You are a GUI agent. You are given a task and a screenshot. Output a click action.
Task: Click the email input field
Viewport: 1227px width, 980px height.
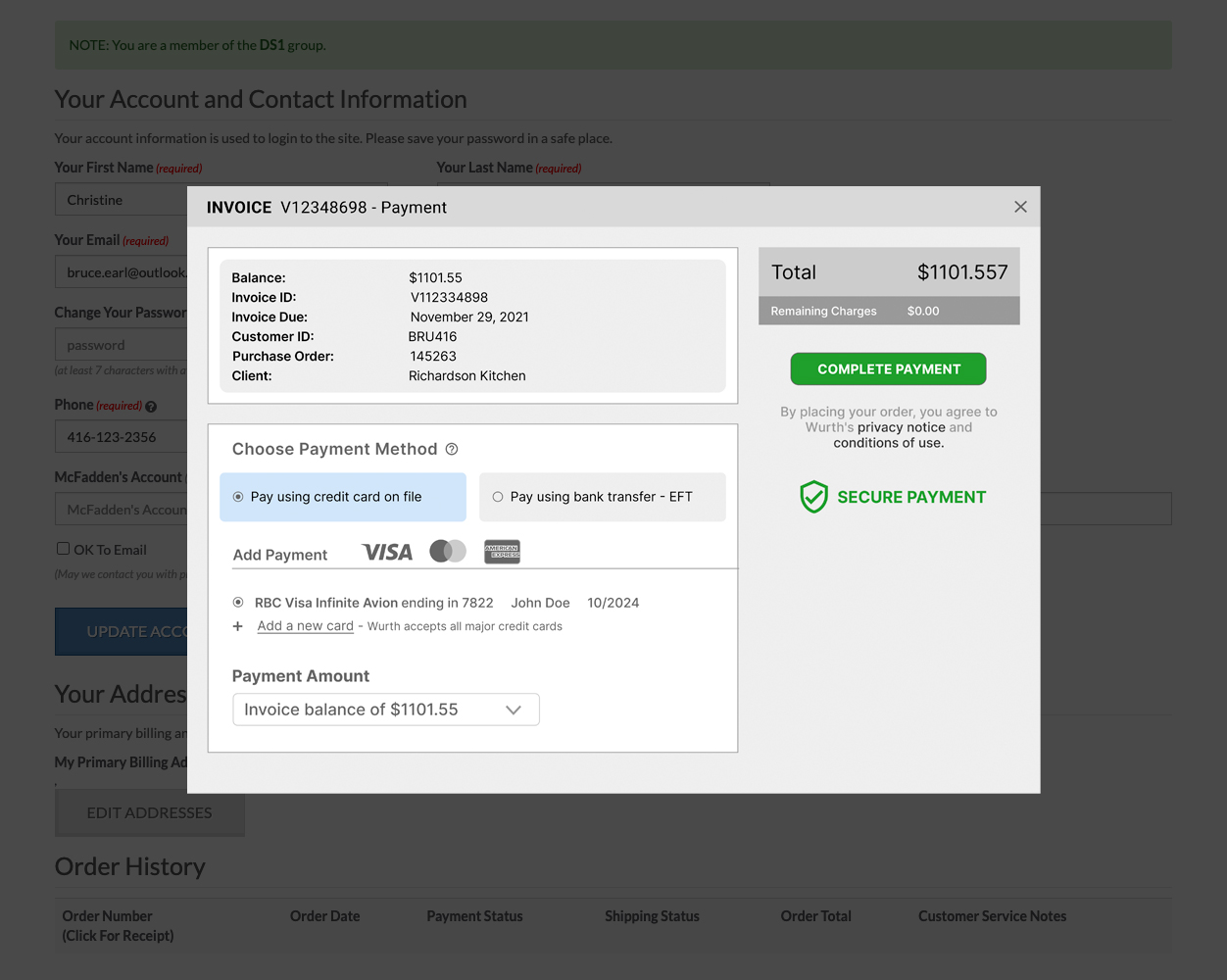click(122, 272)
